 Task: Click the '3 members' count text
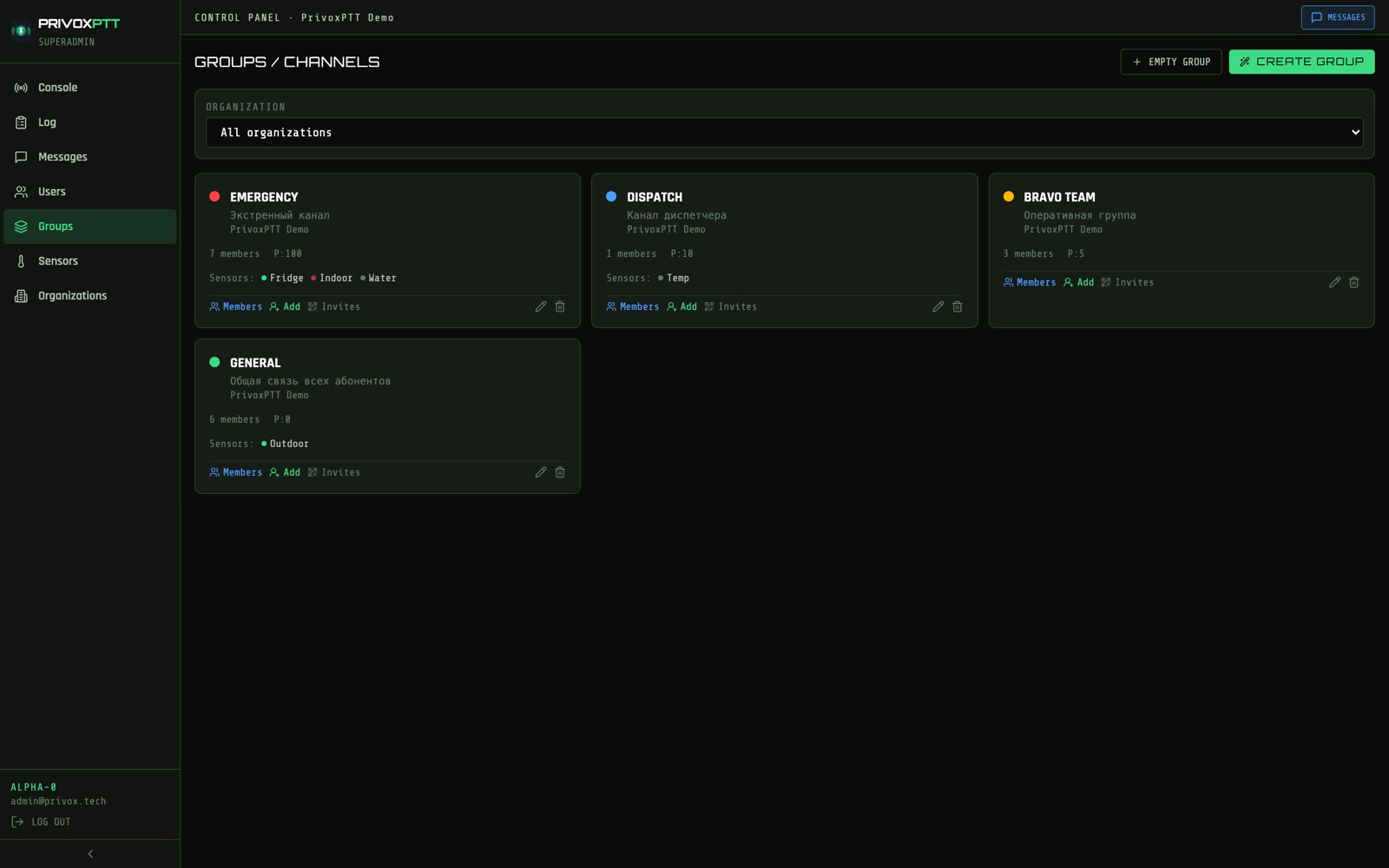click(1029, 253)
